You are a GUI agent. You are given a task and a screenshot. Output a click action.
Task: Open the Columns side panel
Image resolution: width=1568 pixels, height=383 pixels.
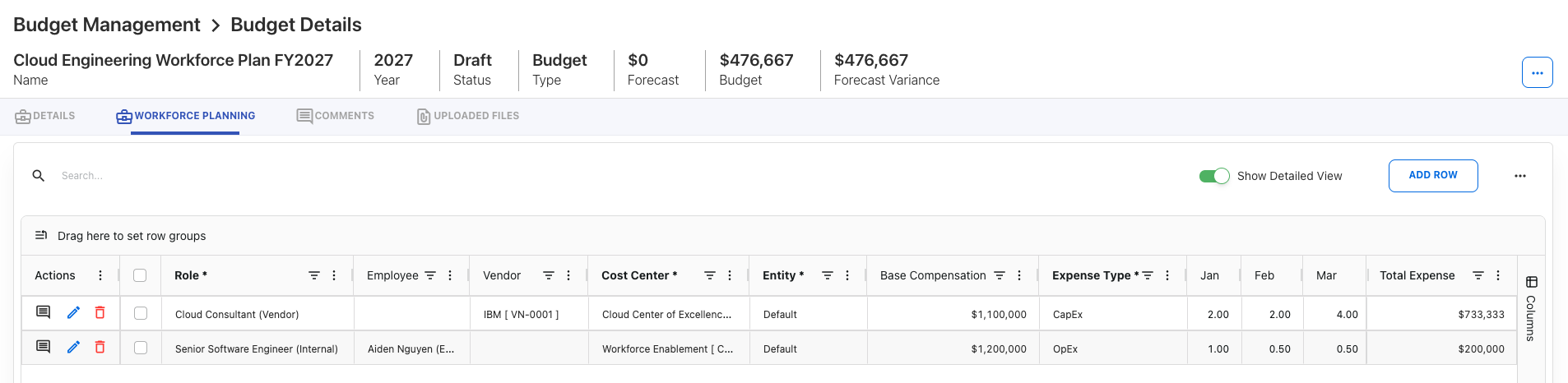click(x=1531, y=309)
